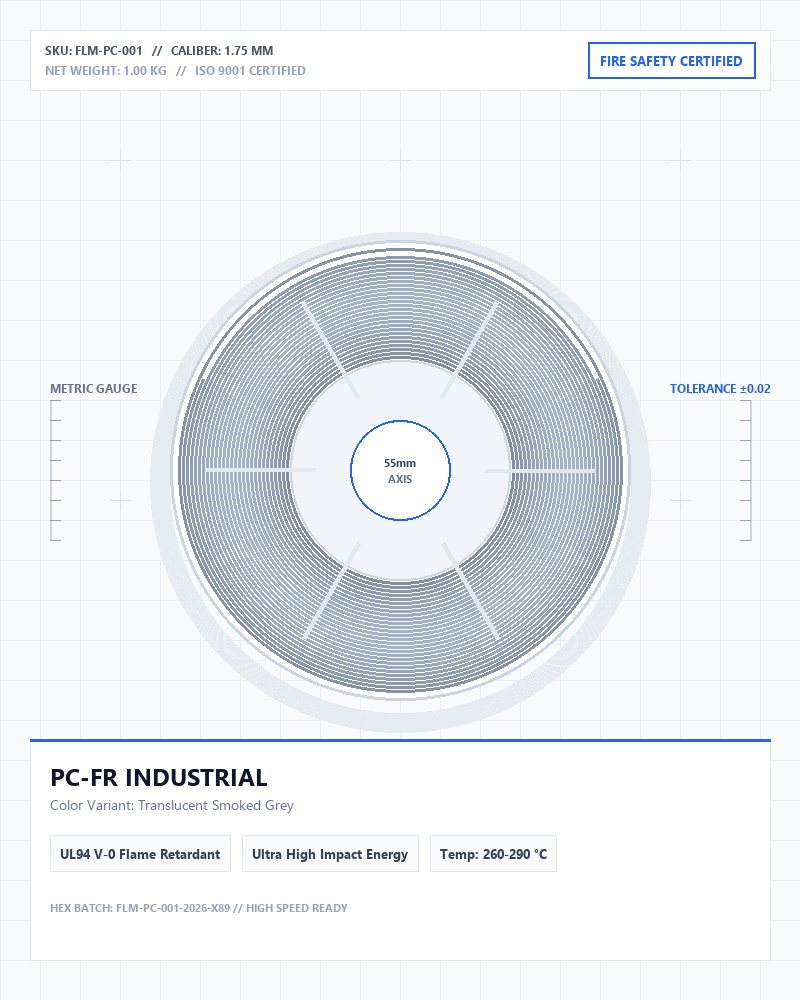
Task: Click the ISO 9001 CERTIFIED text
Action: pos(250,71)
